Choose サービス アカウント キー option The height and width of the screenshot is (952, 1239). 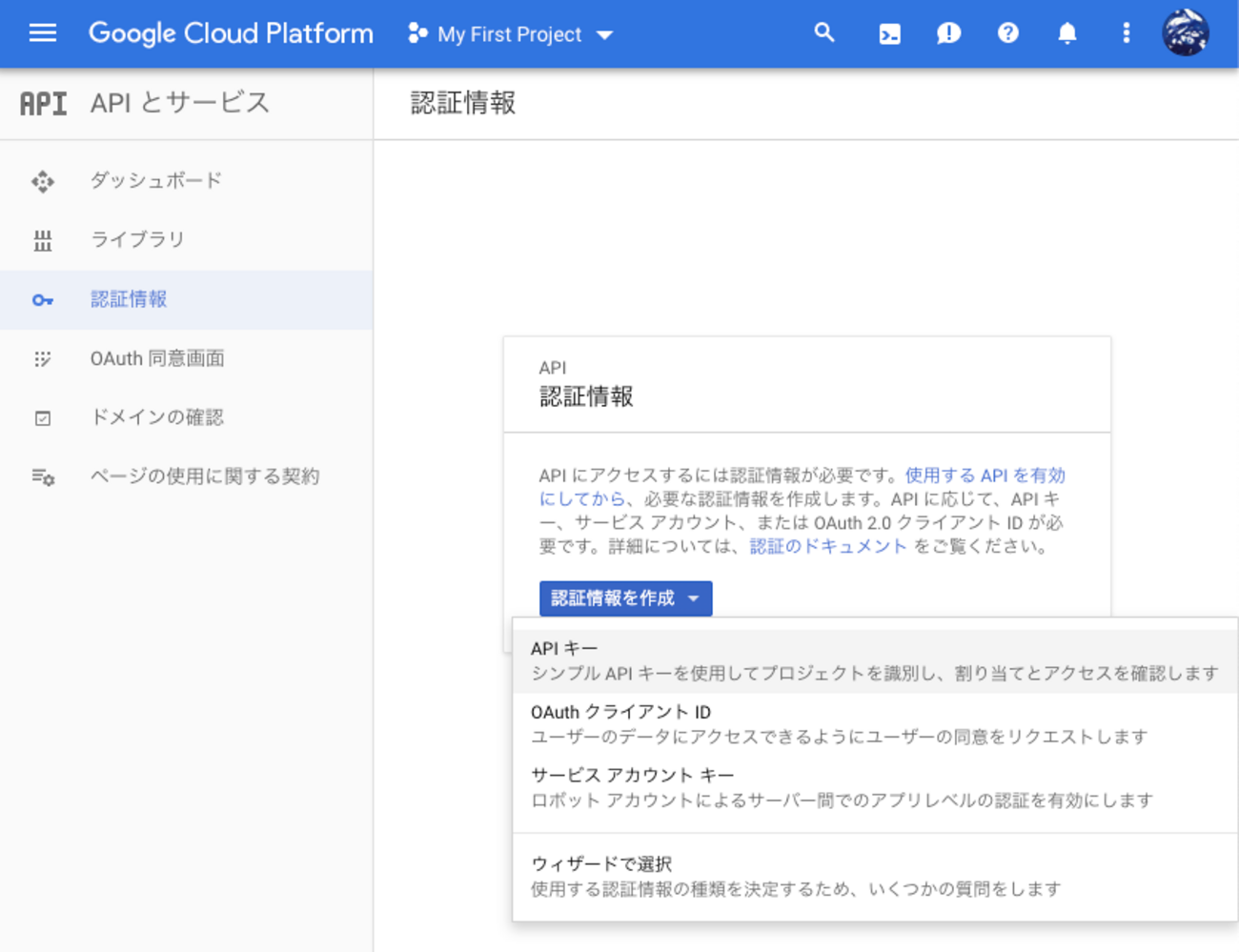coord(875,787)
